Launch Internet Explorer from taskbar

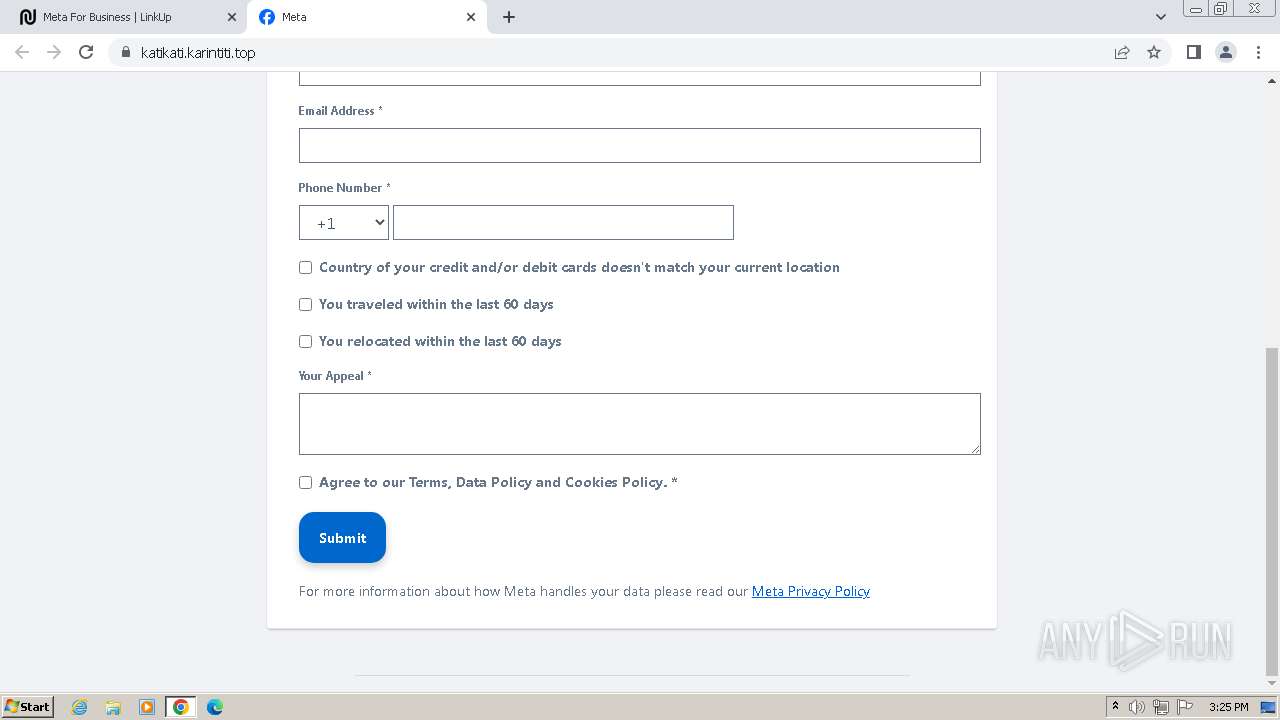(79, 707)
